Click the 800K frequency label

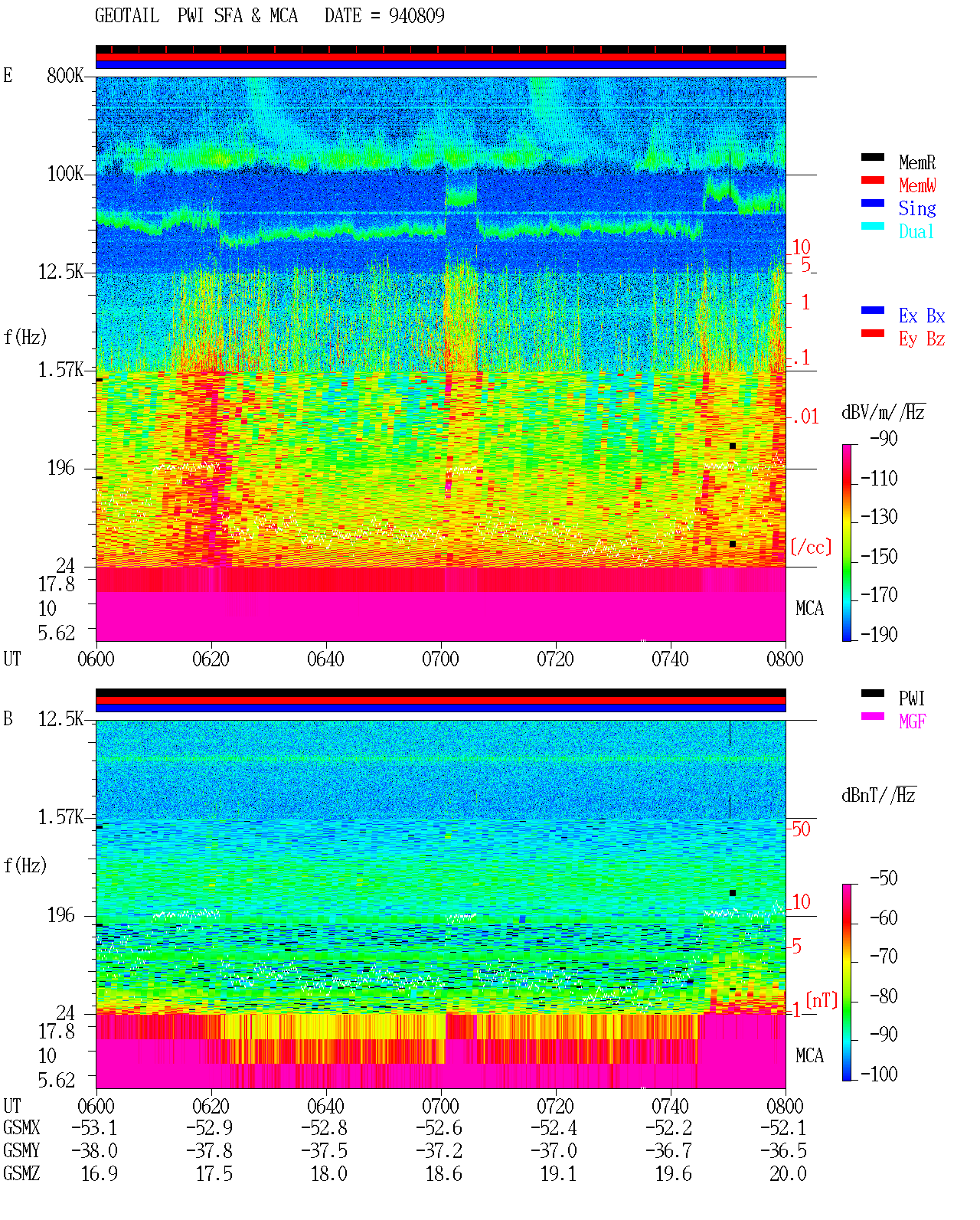(65, 76)
